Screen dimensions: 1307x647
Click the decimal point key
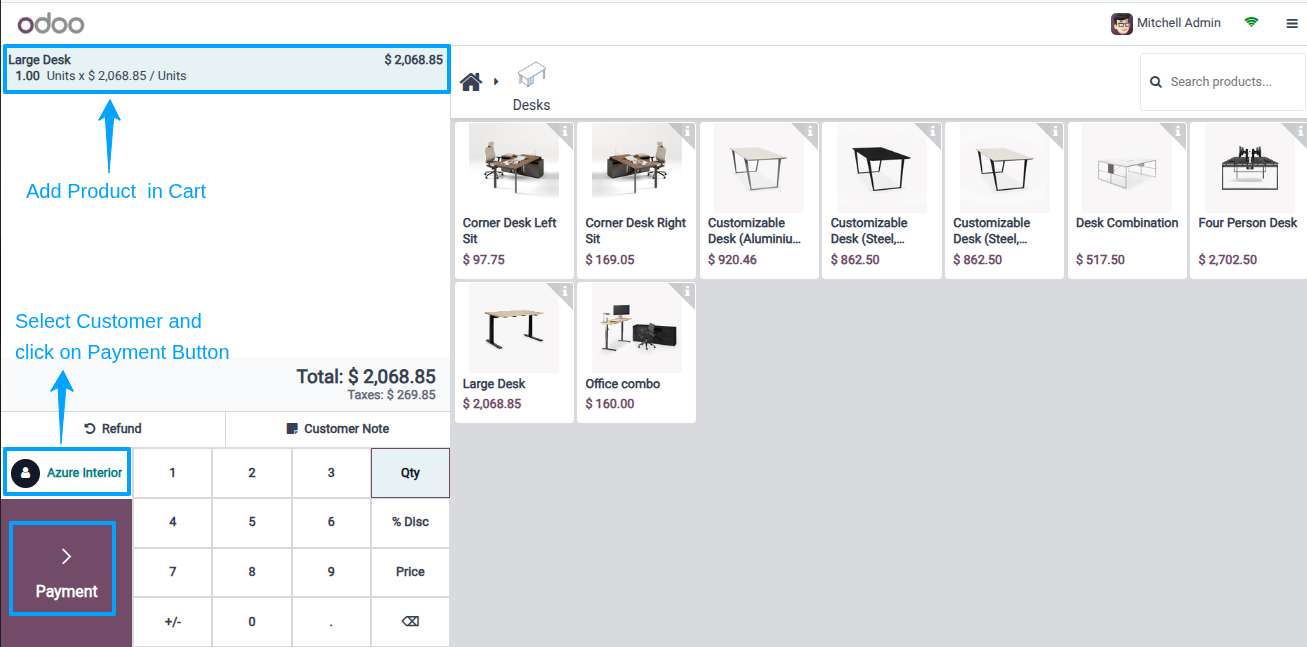coord(331,622)
